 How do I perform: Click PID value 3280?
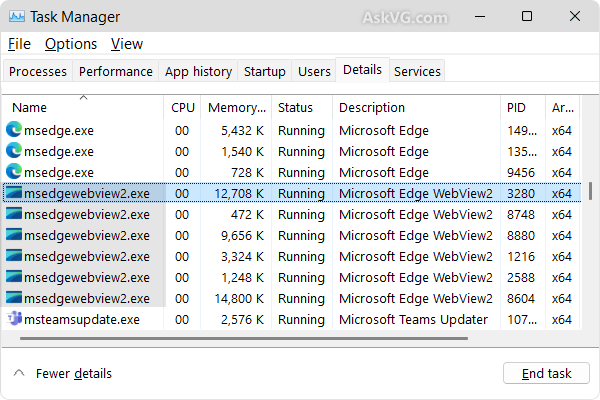pos(521,193)
